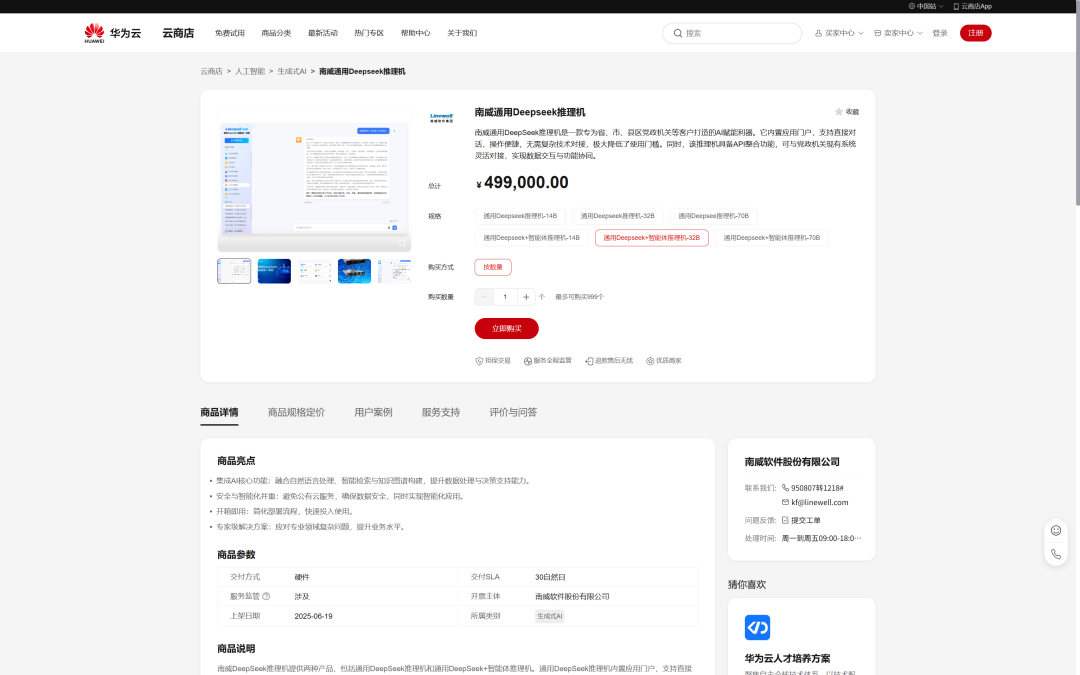Click the user icon before 买家中心
The width and height of the screenshot is (1080, 675).
tap(818, 33)
